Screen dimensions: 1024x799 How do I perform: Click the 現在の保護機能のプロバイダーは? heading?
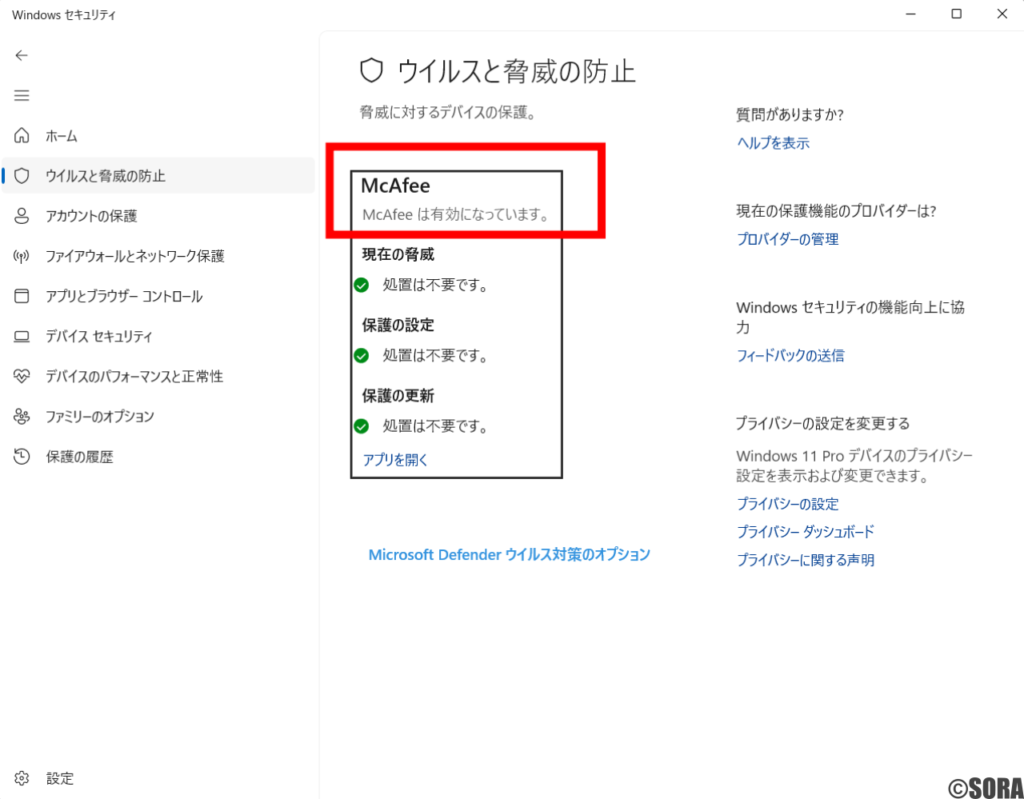pyautogui.click(x=836, y=211)
